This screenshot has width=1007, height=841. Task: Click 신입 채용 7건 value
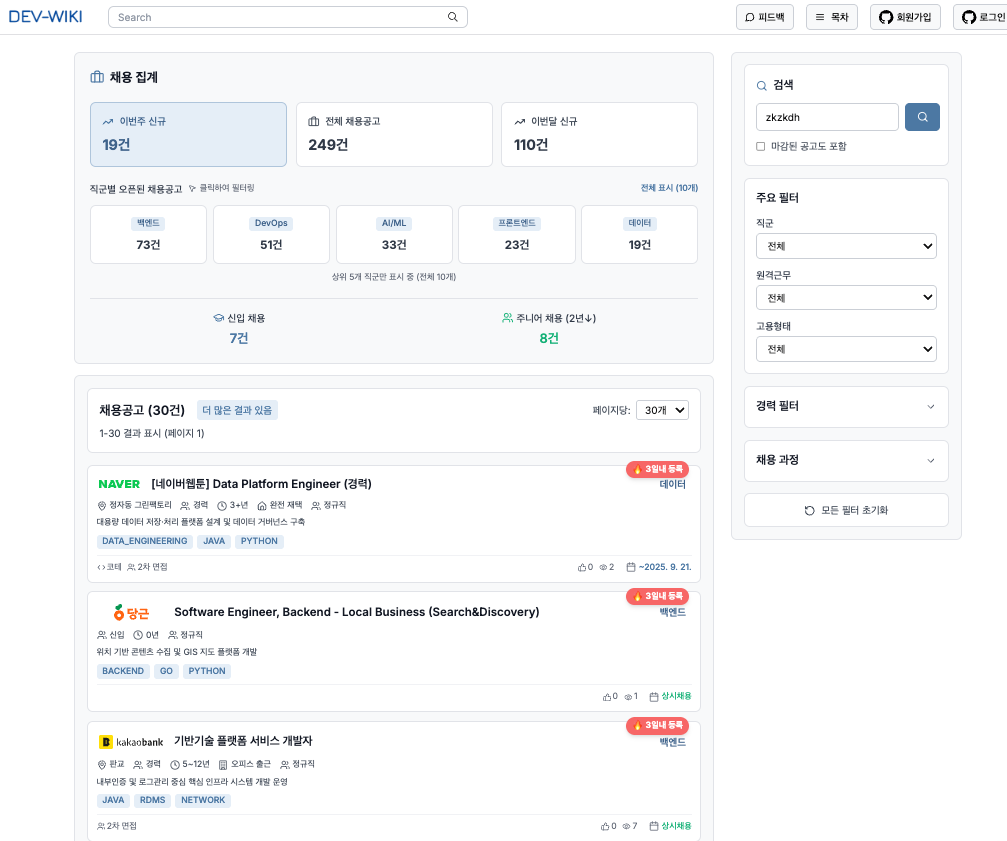tap(239, 338)
